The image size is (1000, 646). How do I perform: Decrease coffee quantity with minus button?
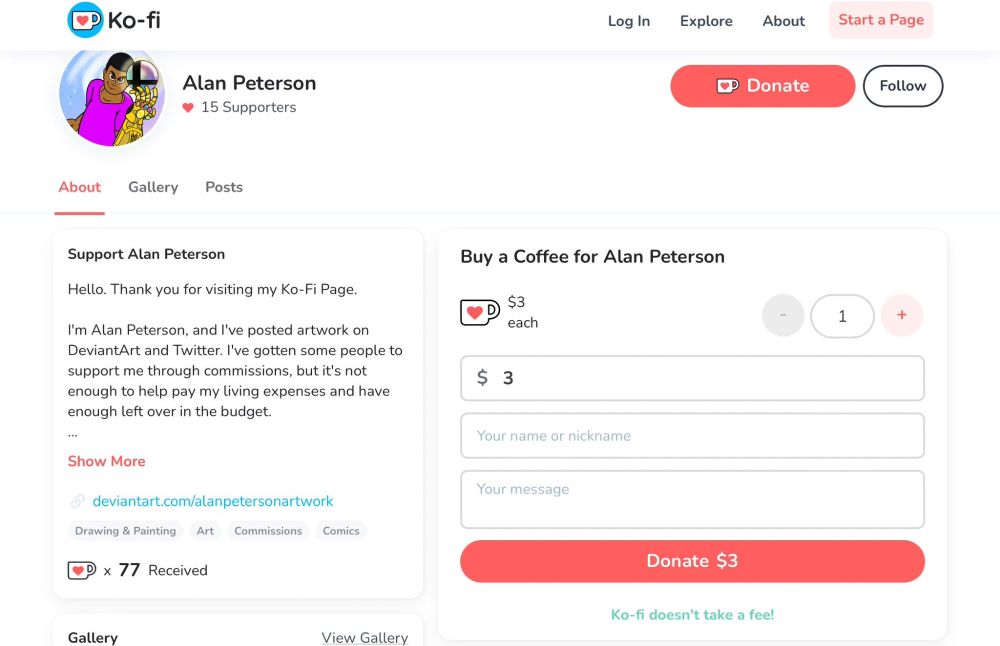pyautogui.click(x=783, y=316)
